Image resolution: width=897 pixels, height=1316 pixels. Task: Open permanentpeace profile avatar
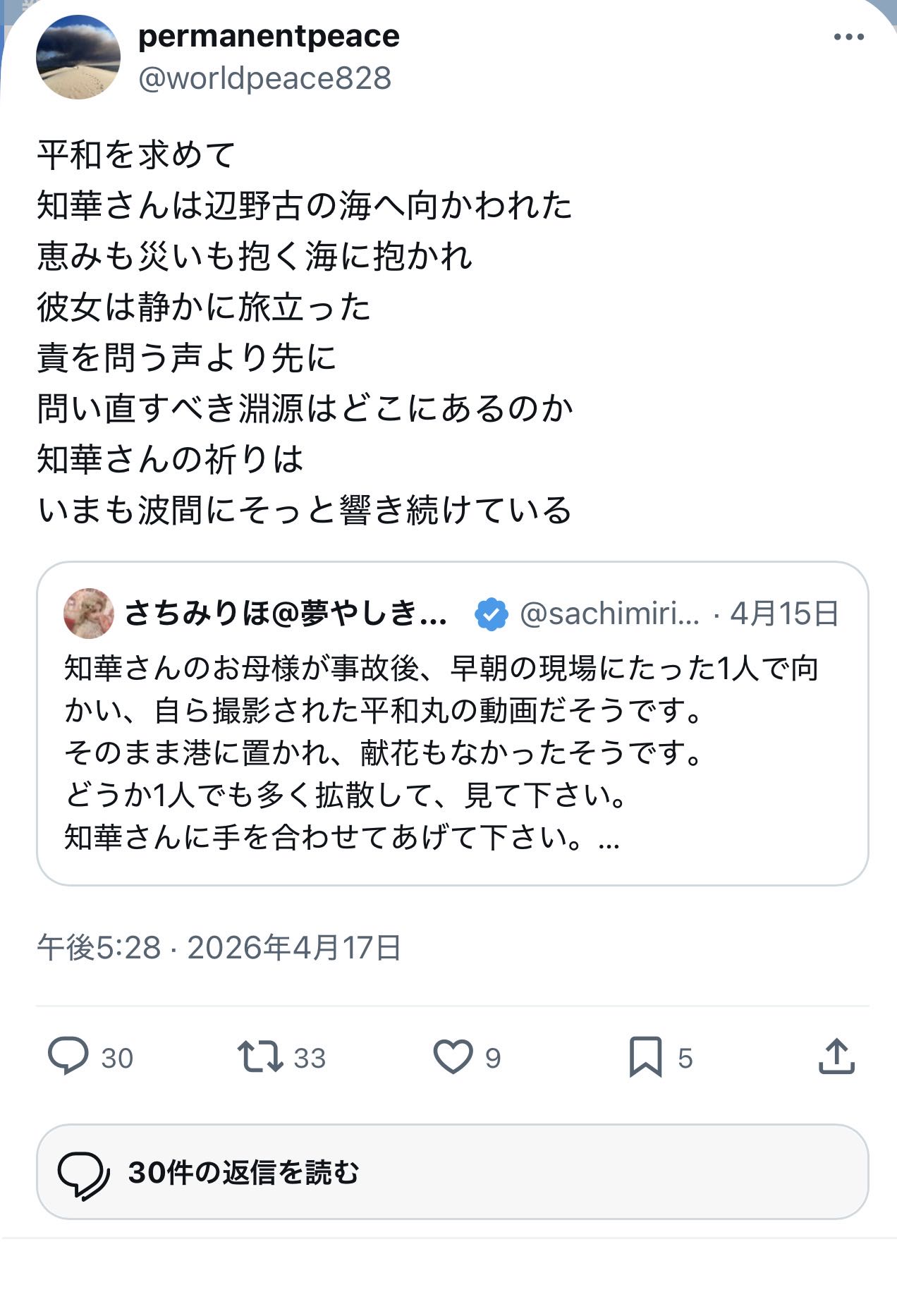coord(78,57)
